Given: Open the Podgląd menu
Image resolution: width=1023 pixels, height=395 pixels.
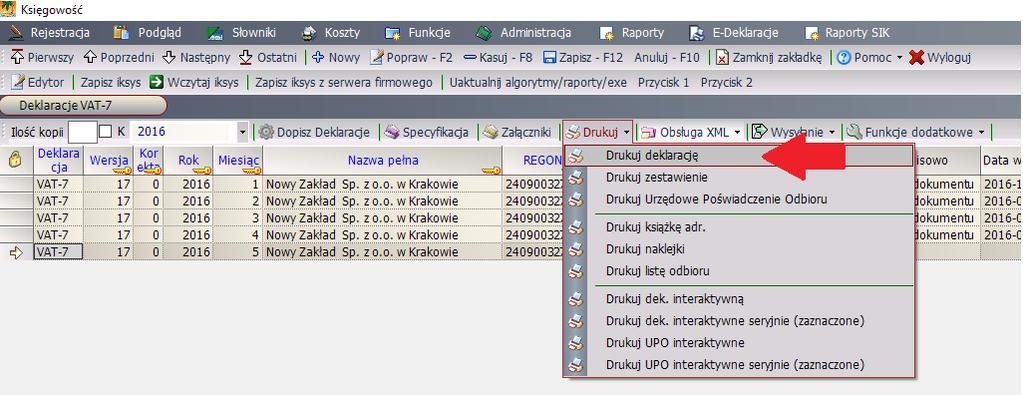Looking at the screenshot, I should 147,32.
